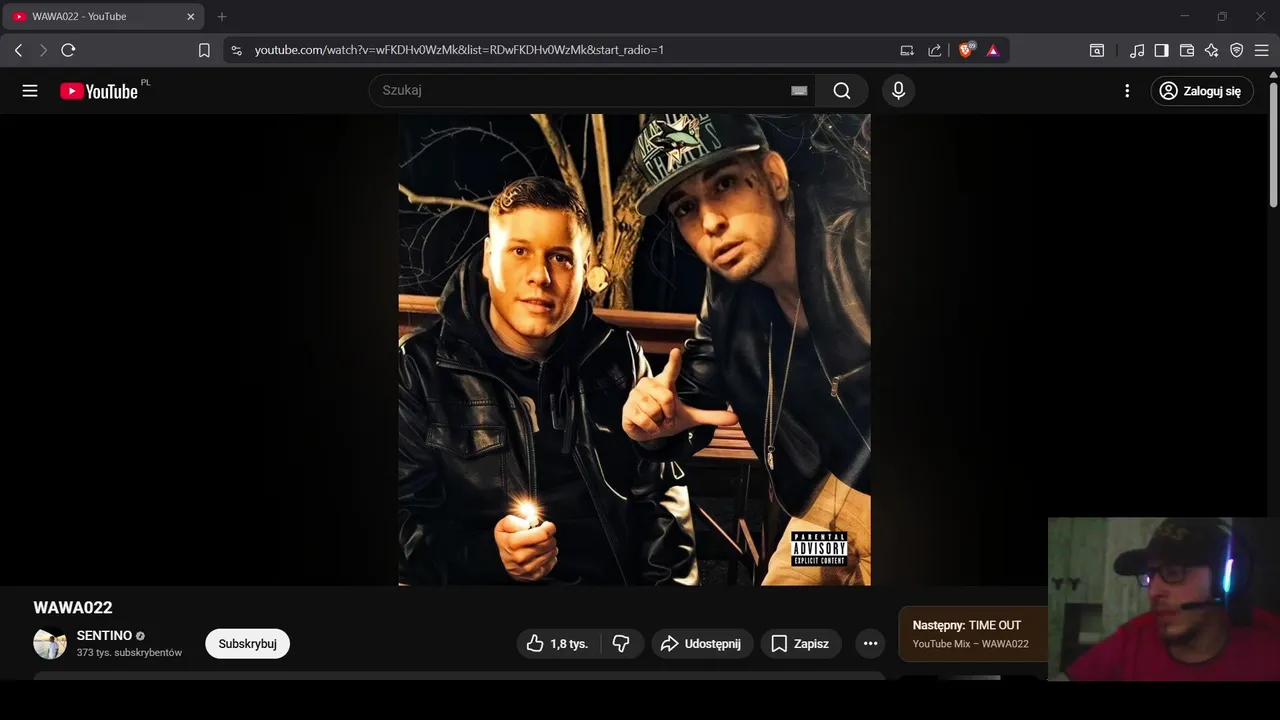Reload the page
Screen dimensions: 1280x720
coord(68,50)
